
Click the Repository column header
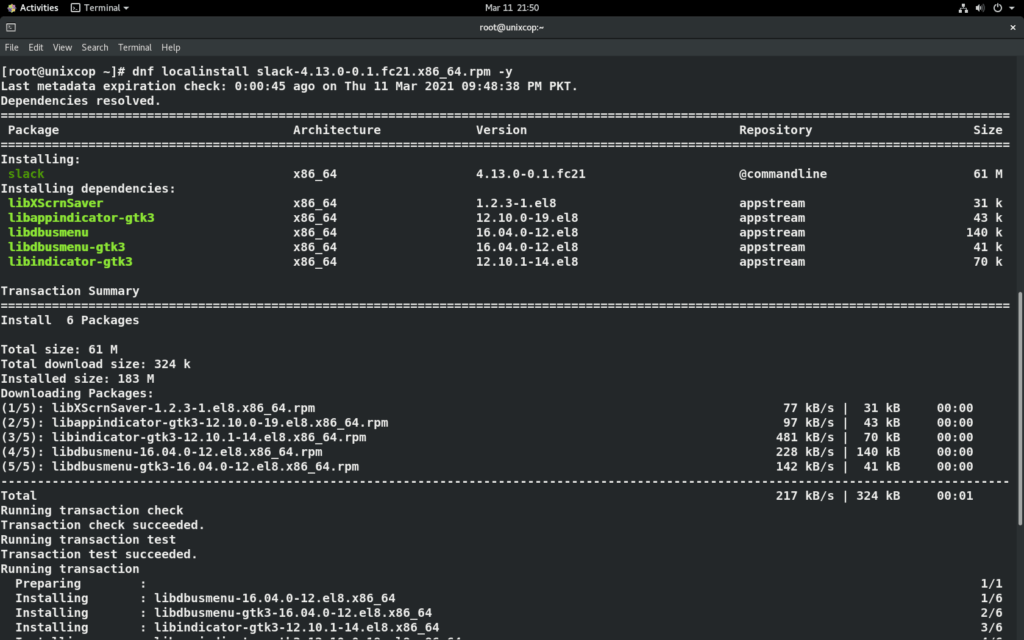(x=775, y=130)
